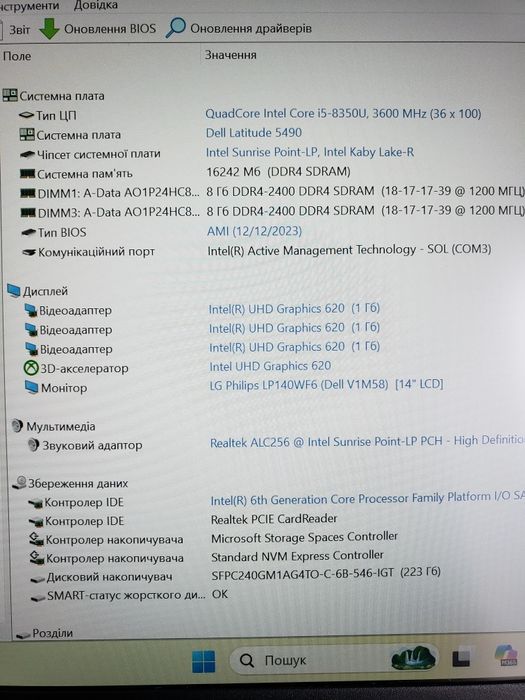Select the SMART-статус жорсткого диска row

[x=129, y=596]
